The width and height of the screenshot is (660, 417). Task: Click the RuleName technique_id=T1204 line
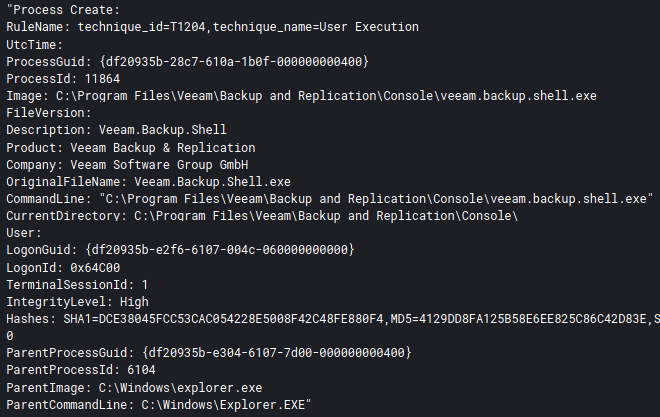pos(212,27)
